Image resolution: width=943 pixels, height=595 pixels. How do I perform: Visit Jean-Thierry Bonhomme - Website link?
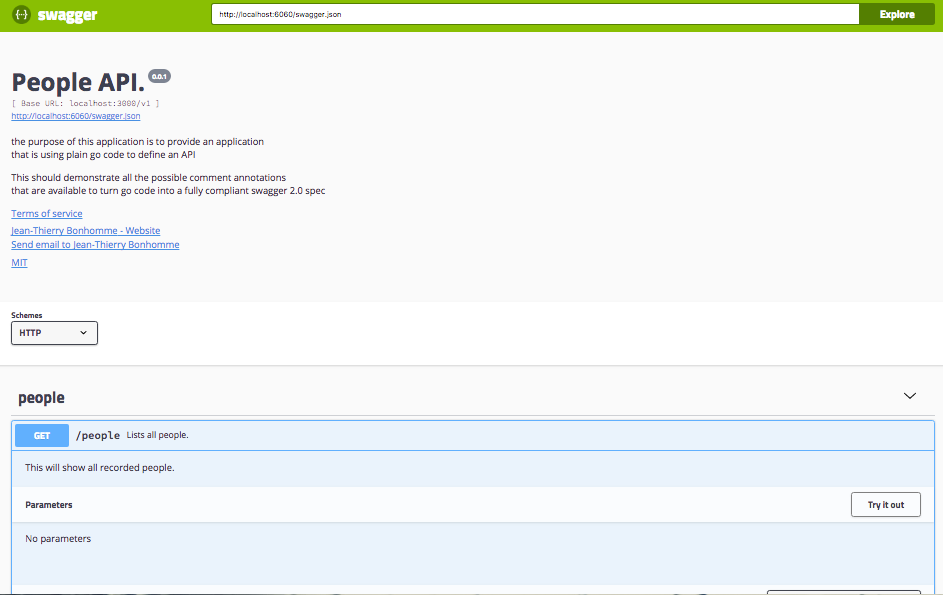tap(85, 230)
